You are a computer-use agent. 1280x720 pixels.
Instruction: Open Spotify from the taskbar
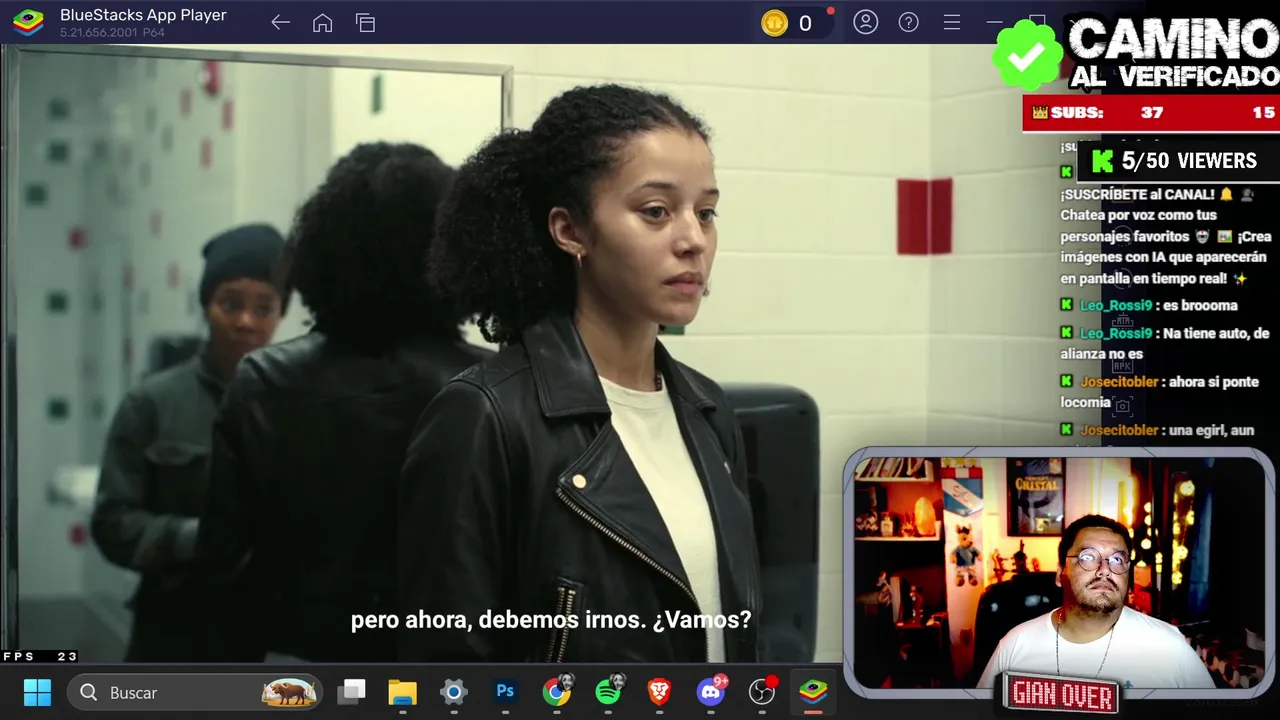click(x=608, y=692)
